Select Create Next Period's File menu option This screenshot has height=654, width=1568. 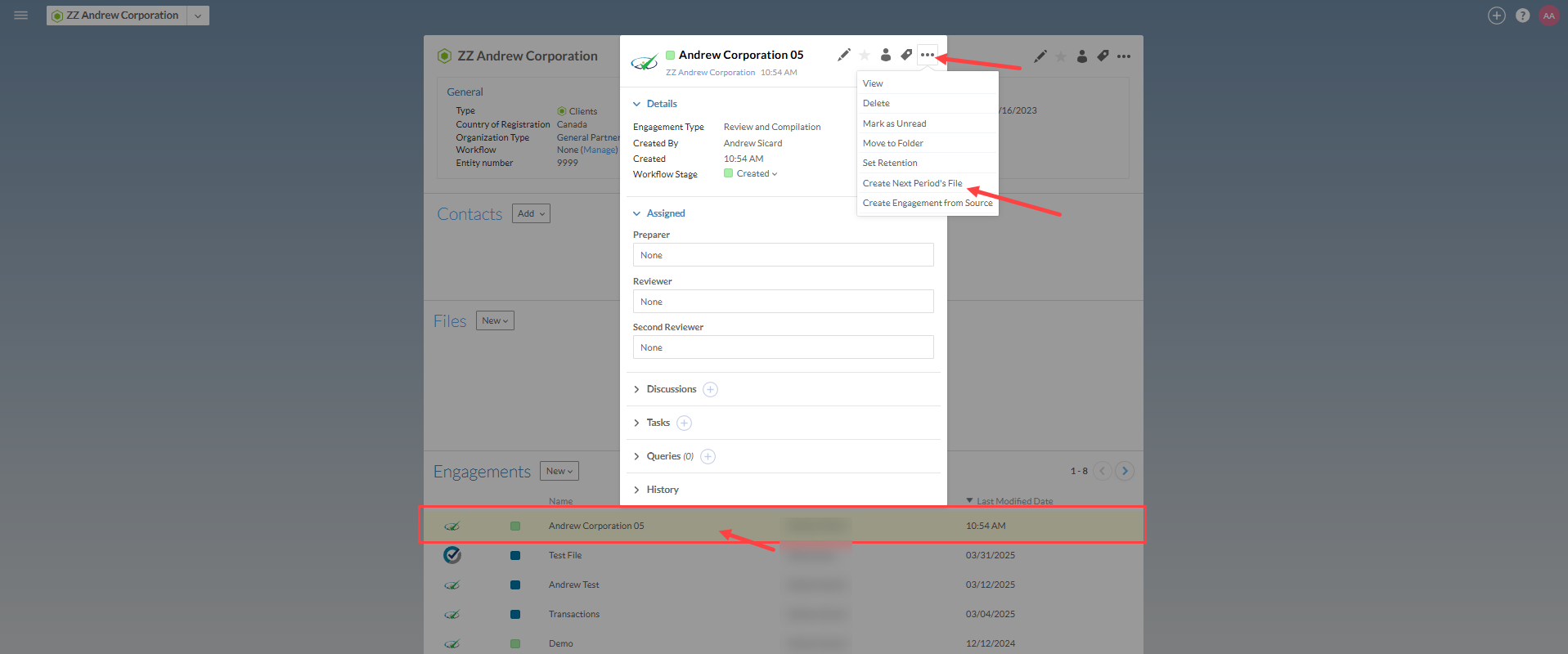pos(912,183)
